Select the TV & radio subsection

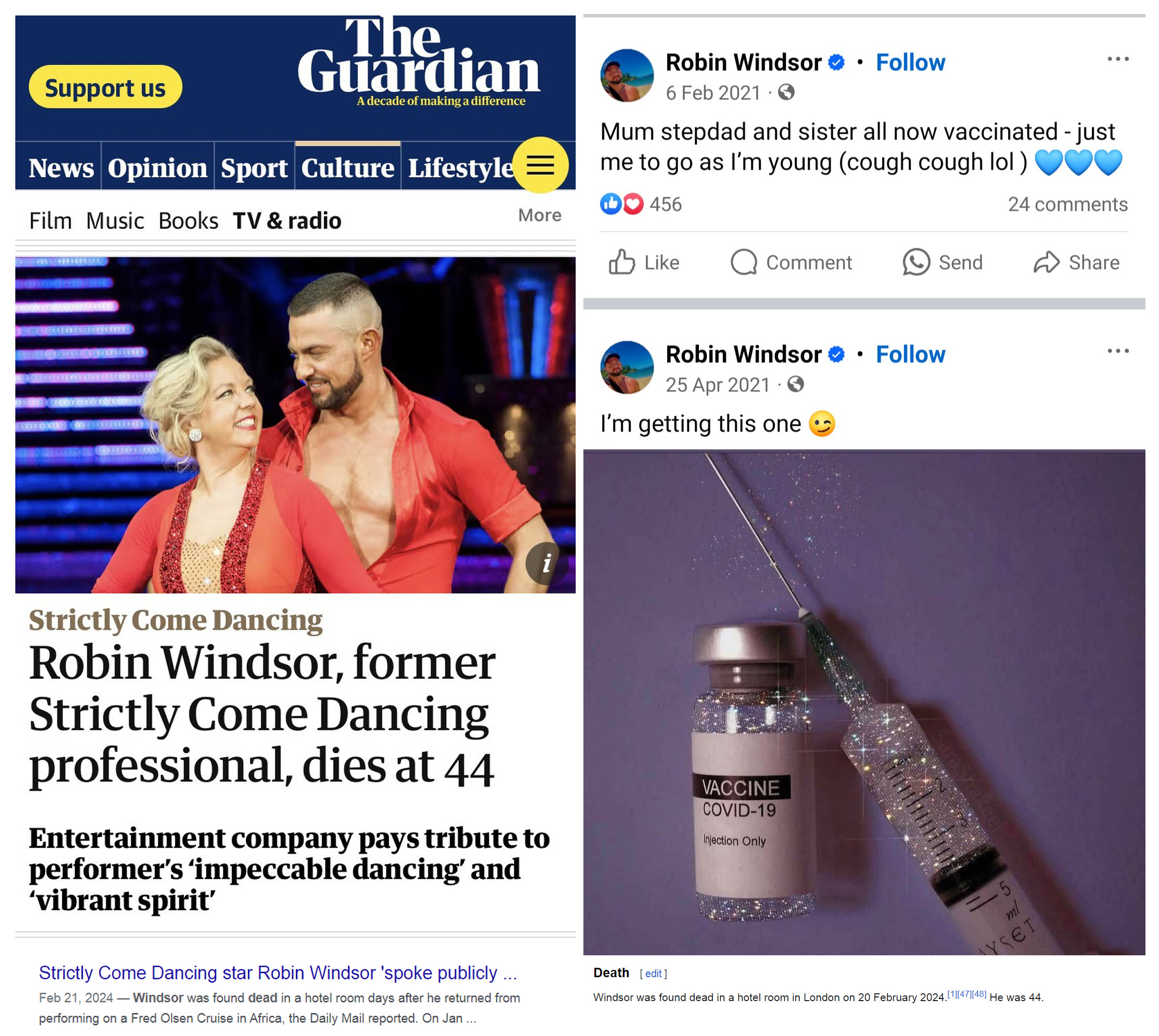pos(287,221)
